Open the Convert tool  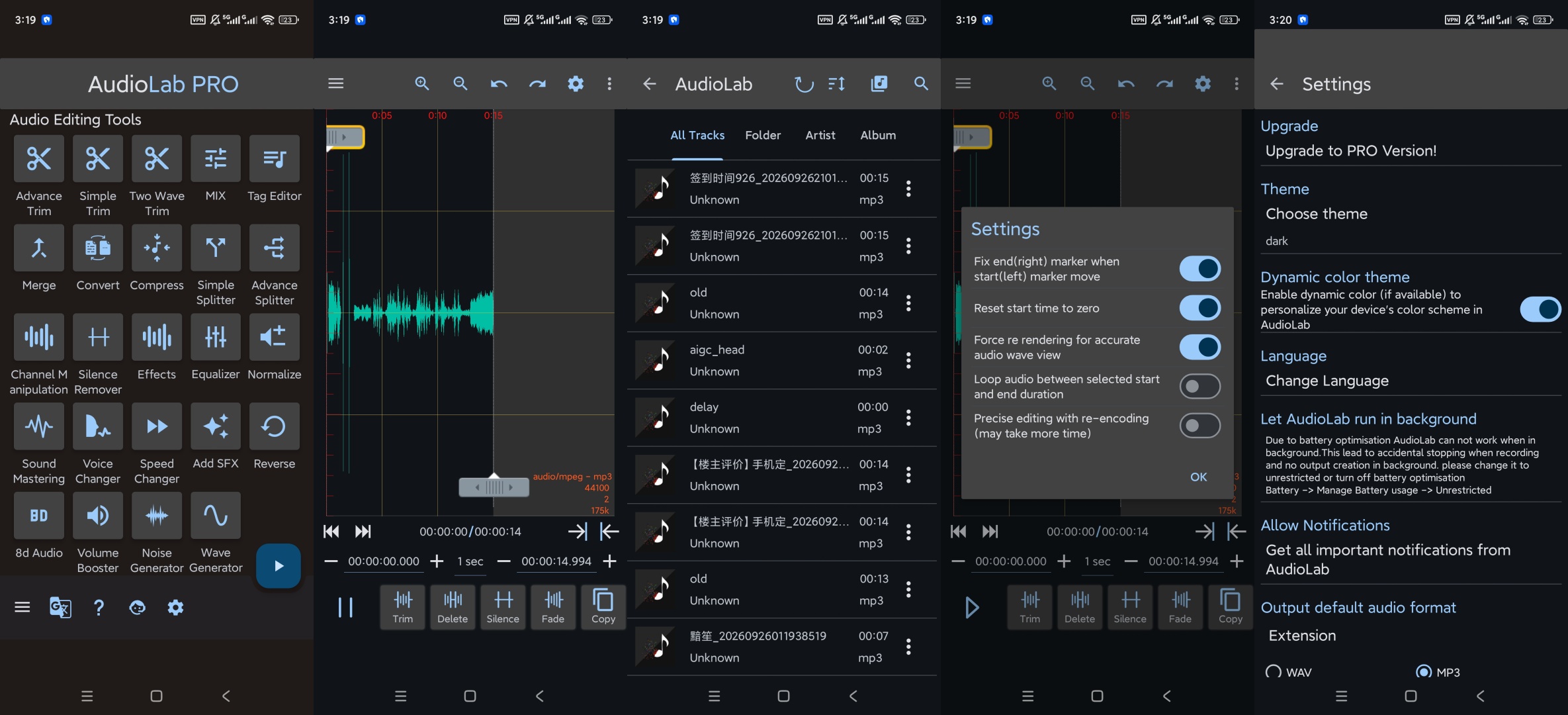[x=98, y=248]
